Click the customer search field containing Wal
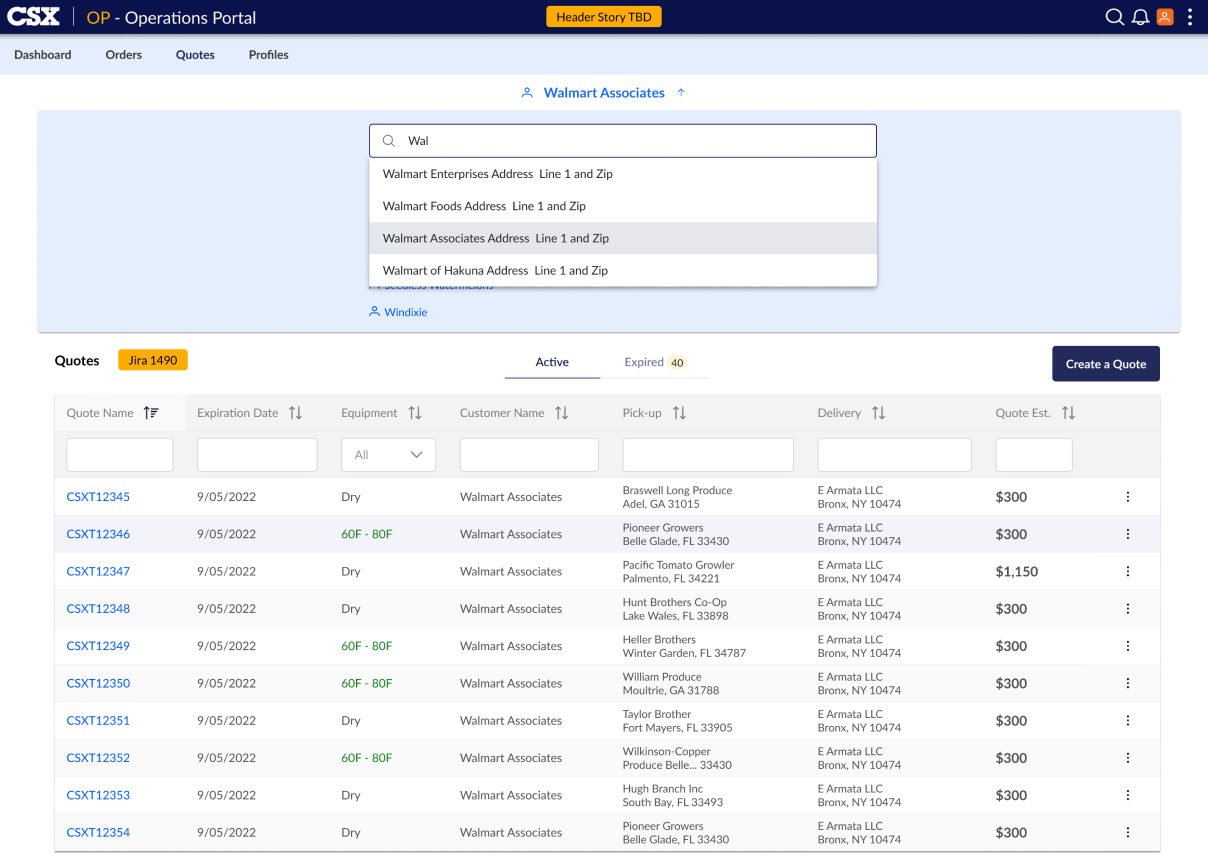The height and width of the screenshot is (868, 1208). (x=623, y=141)
